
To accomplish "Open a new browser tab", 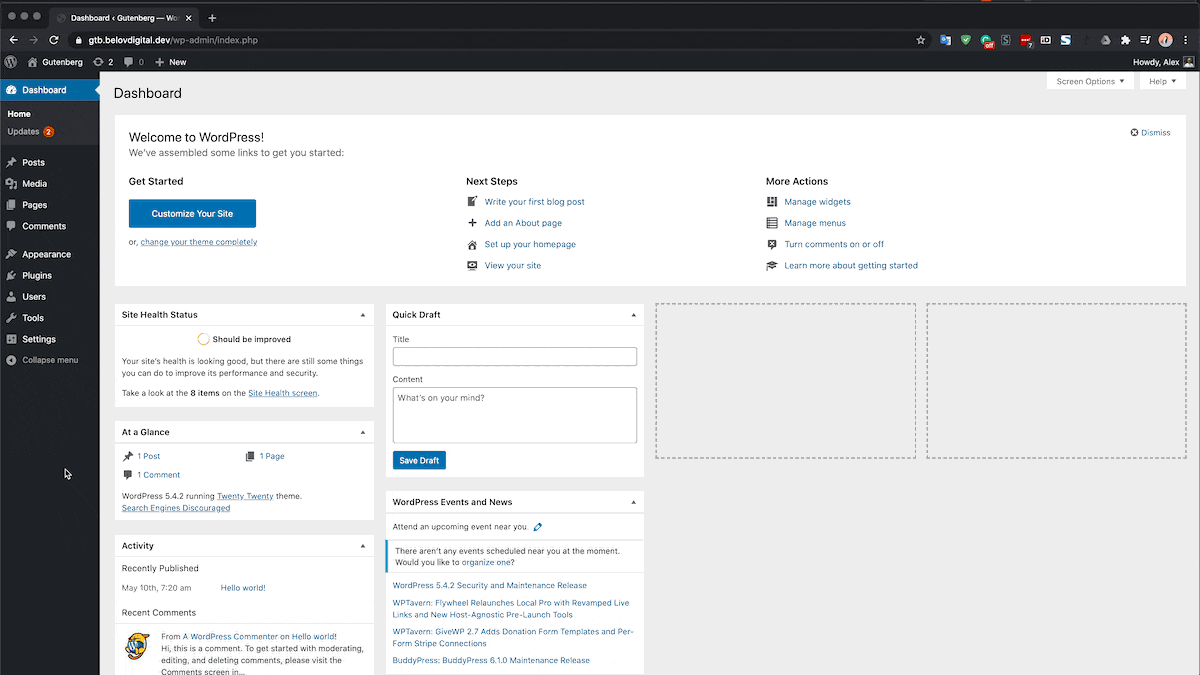I will 212,17.
